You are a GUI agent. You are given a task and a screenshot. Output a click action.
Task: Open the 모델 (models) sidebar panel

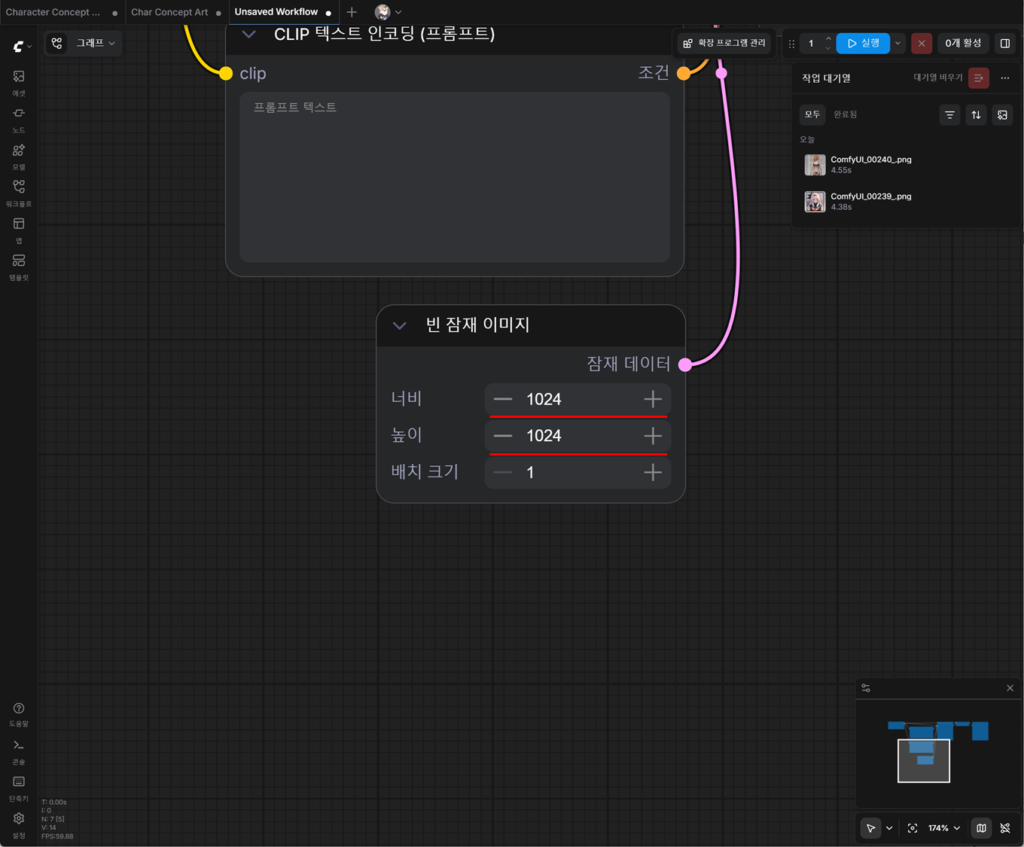pos(18,156)
